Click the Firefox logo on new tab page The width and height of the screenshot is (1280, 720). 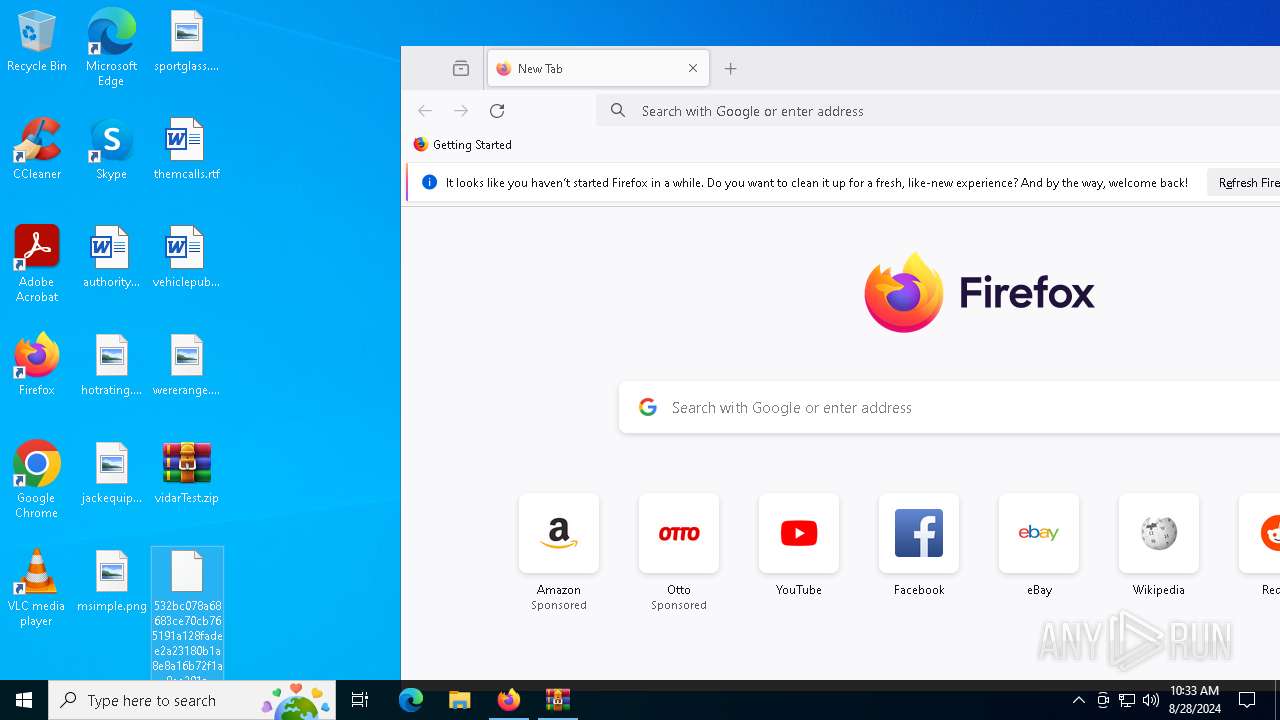[x=979, y=292]
